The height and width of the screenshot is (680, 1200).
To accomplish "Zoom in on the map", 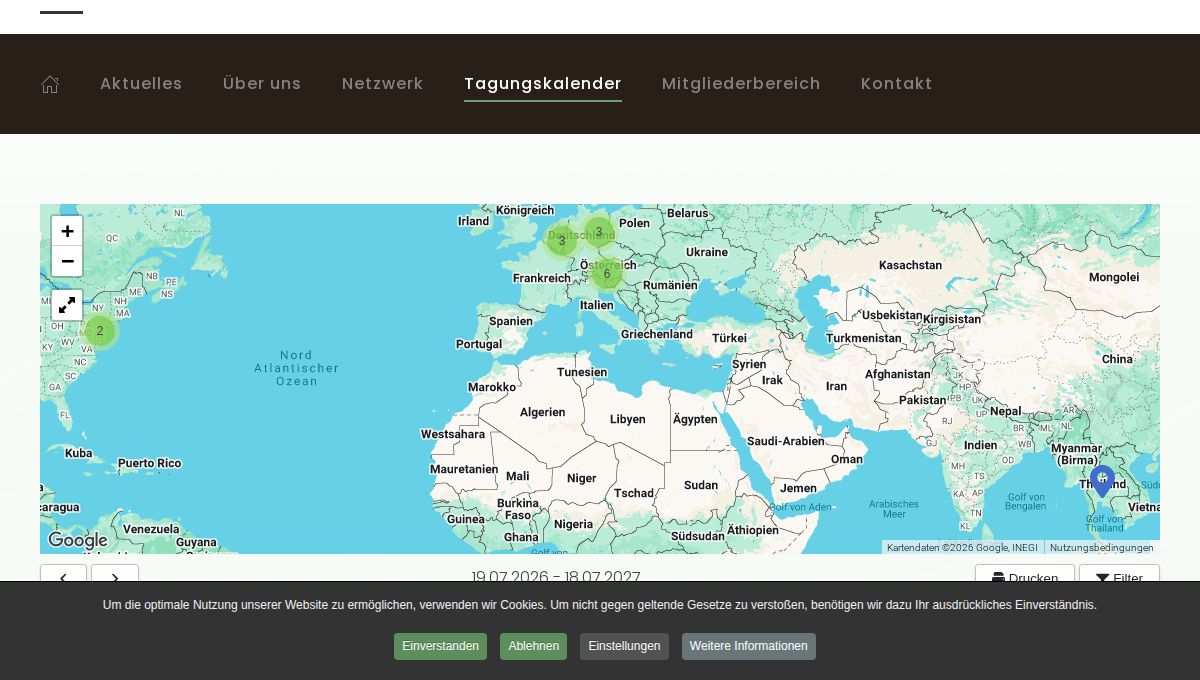I will click(67, 231).
